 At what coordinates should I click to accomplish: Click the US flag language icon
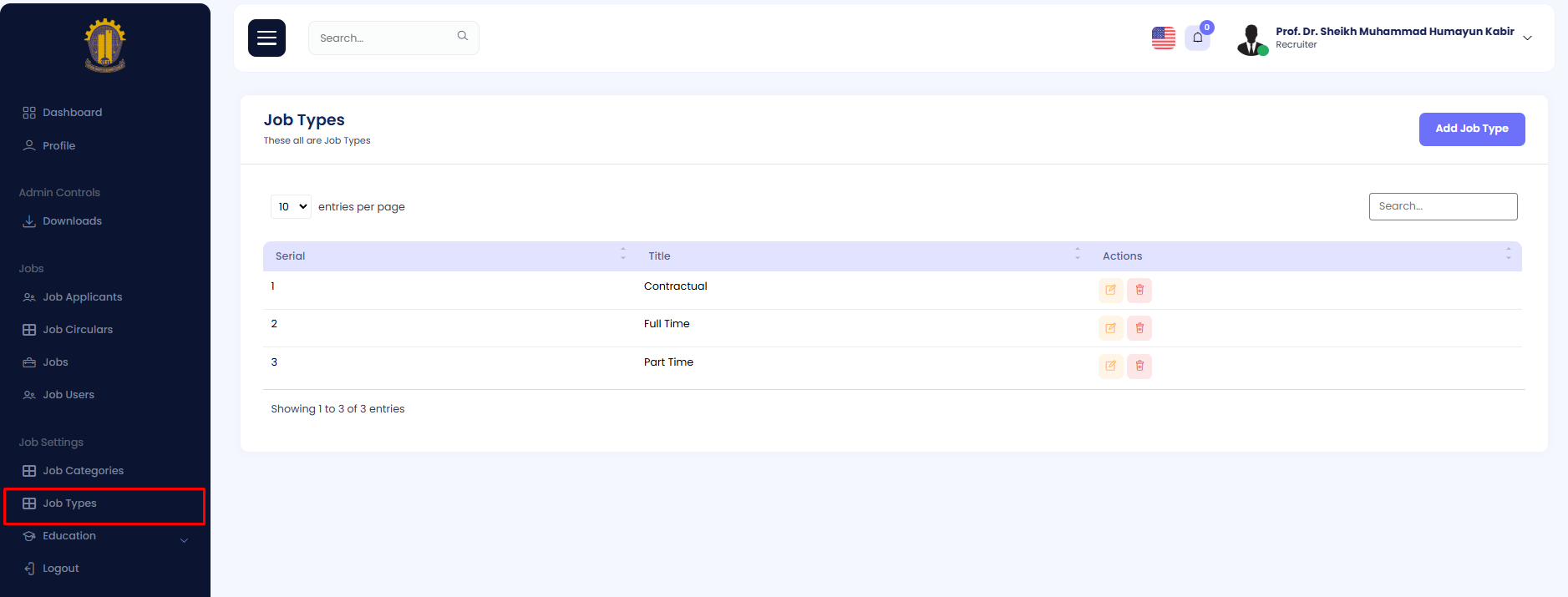(x=1163, y=38)
